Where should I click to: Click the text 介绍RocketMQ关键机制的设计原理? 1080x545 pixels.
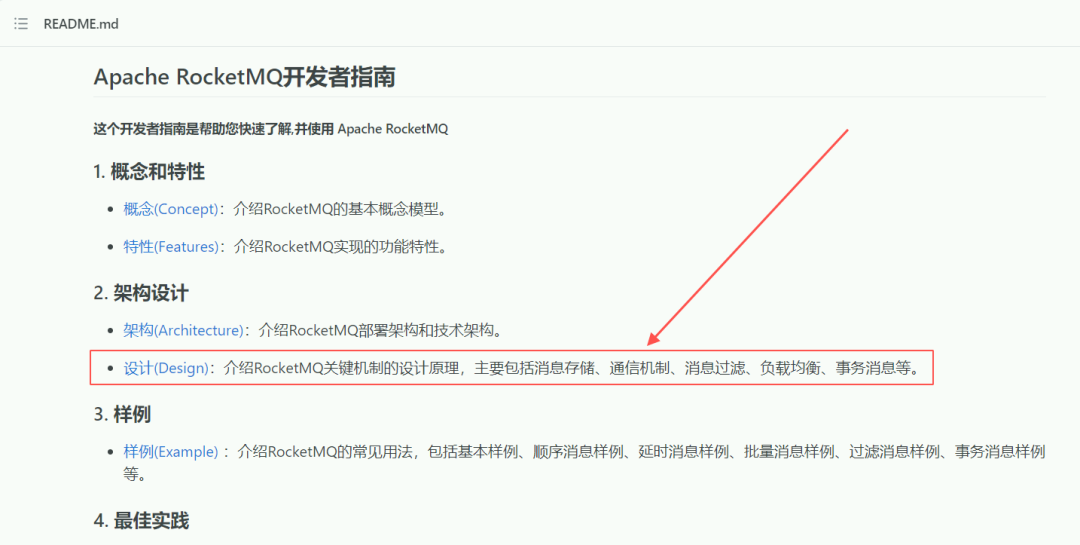341,368
